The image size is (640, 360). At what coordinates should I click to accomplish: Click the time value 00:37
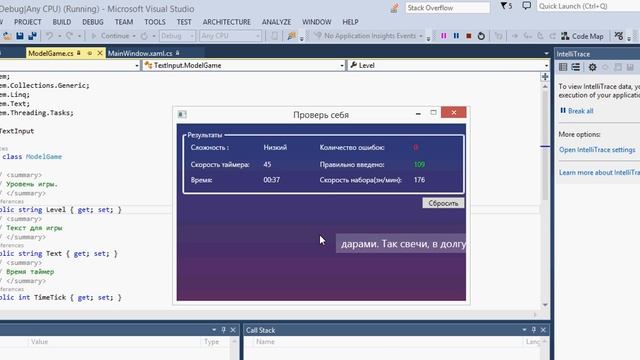click(x=271, y=180)
